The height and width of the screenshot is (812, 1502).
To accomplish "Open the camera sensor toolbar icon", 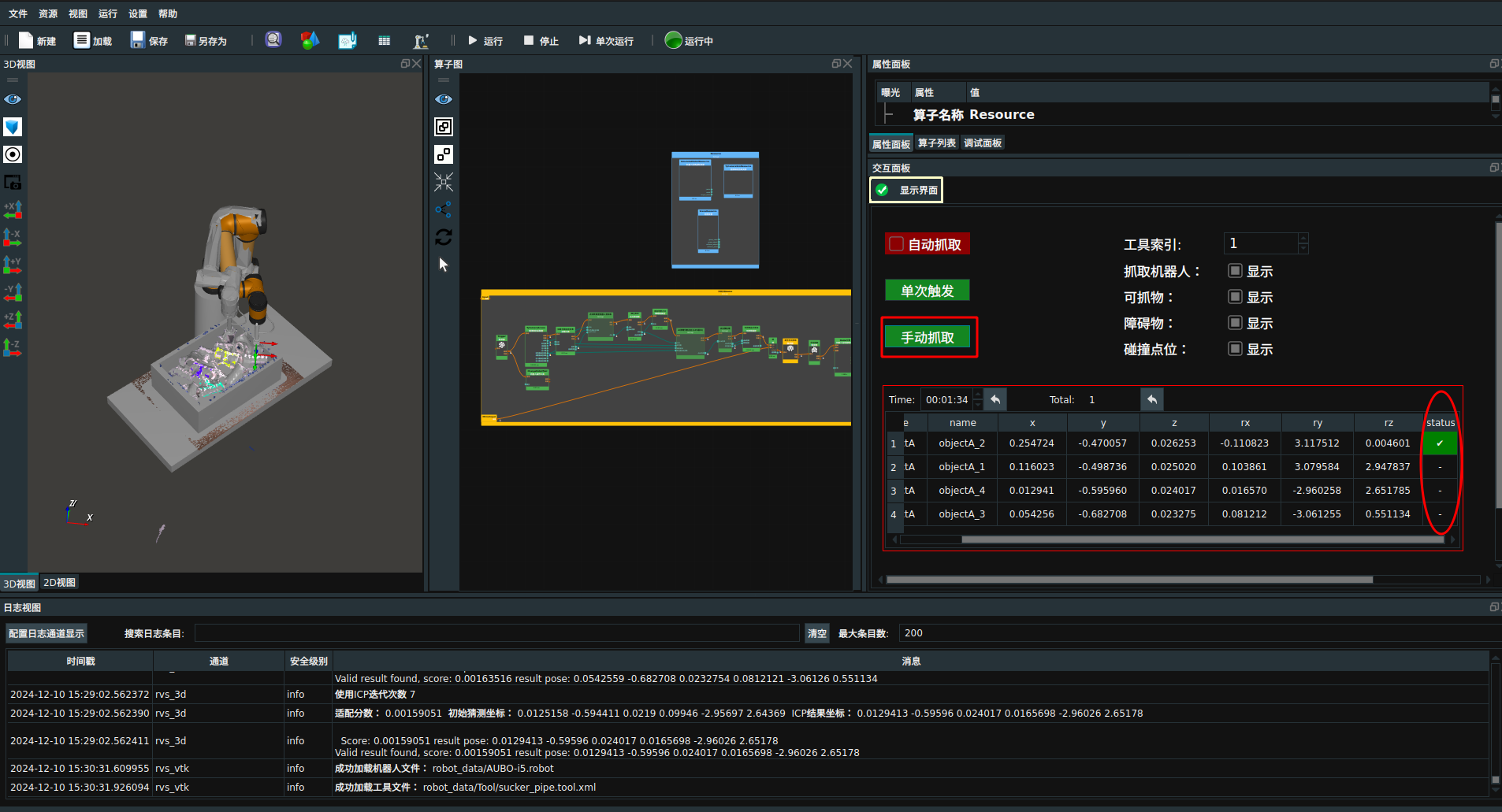I will (273, 40).
